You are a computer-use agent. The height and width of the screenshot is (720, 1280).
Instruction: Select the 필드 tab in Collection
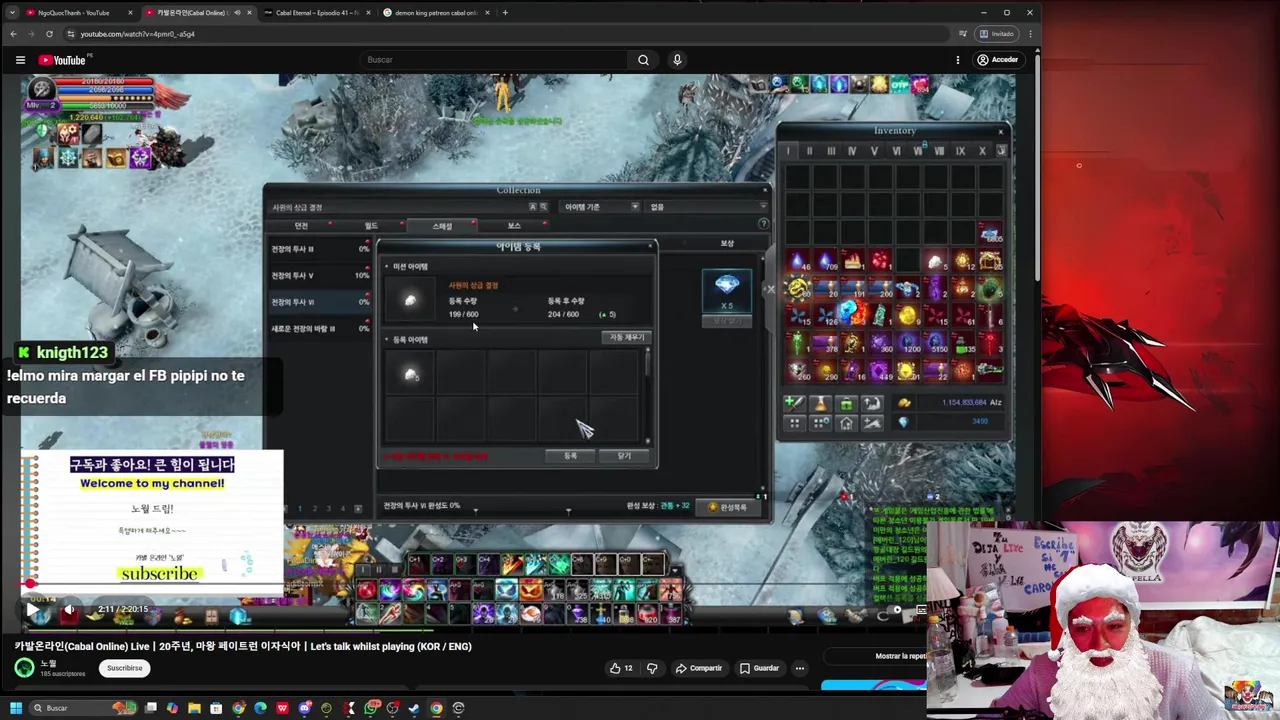click(371, 226)
